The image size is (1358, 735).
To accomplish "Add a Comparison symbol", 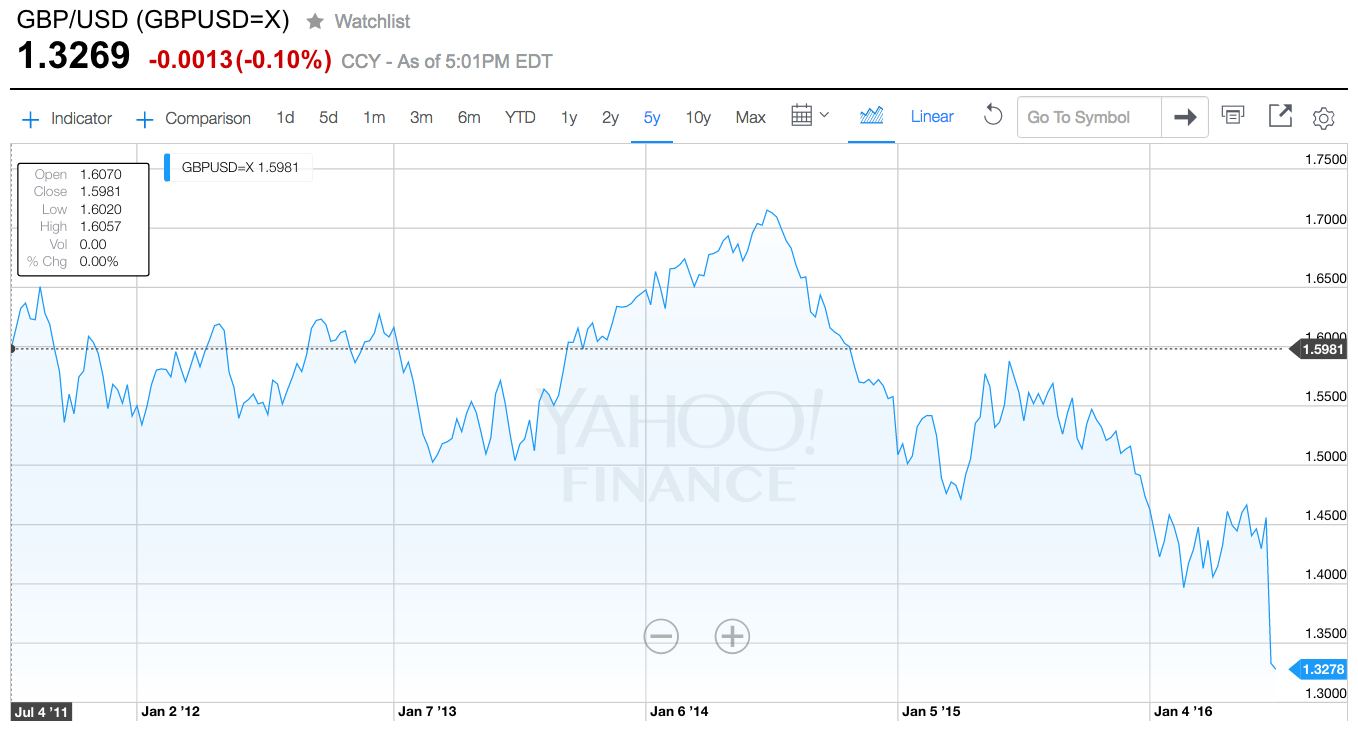I will click(193, 118).
